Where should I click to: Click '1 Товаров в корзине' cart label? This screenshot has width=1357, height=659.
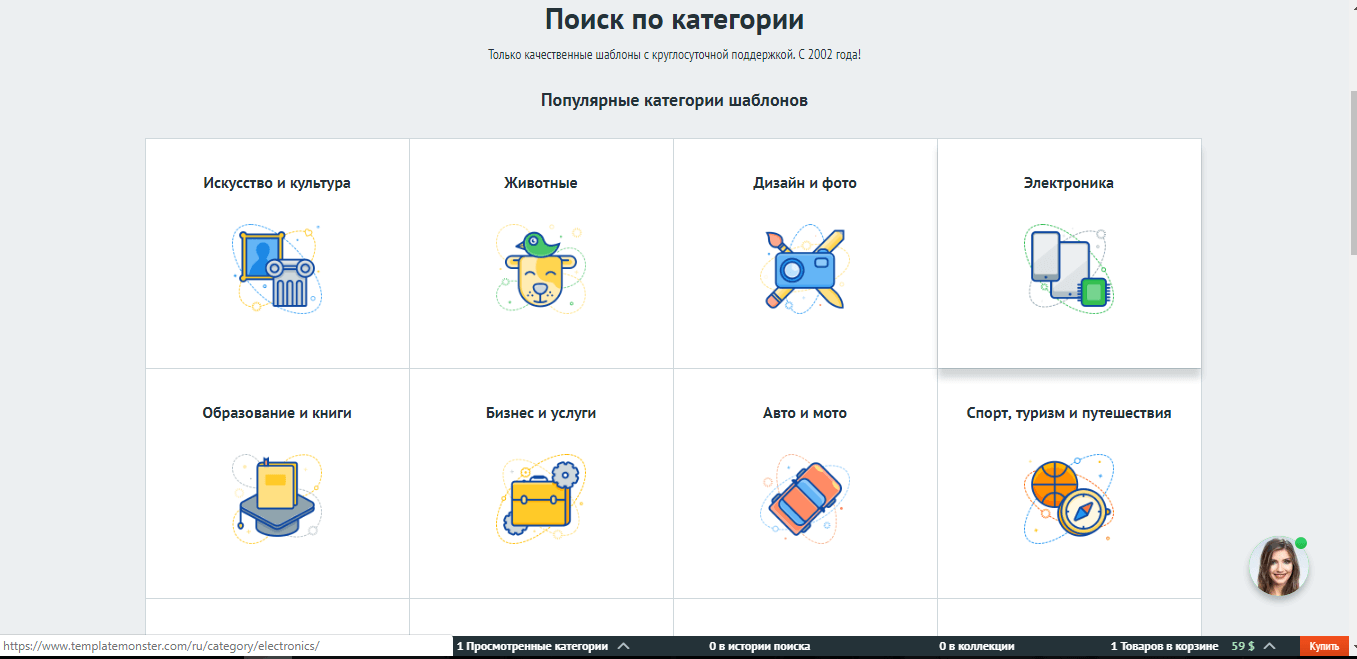coord(1164,647)
